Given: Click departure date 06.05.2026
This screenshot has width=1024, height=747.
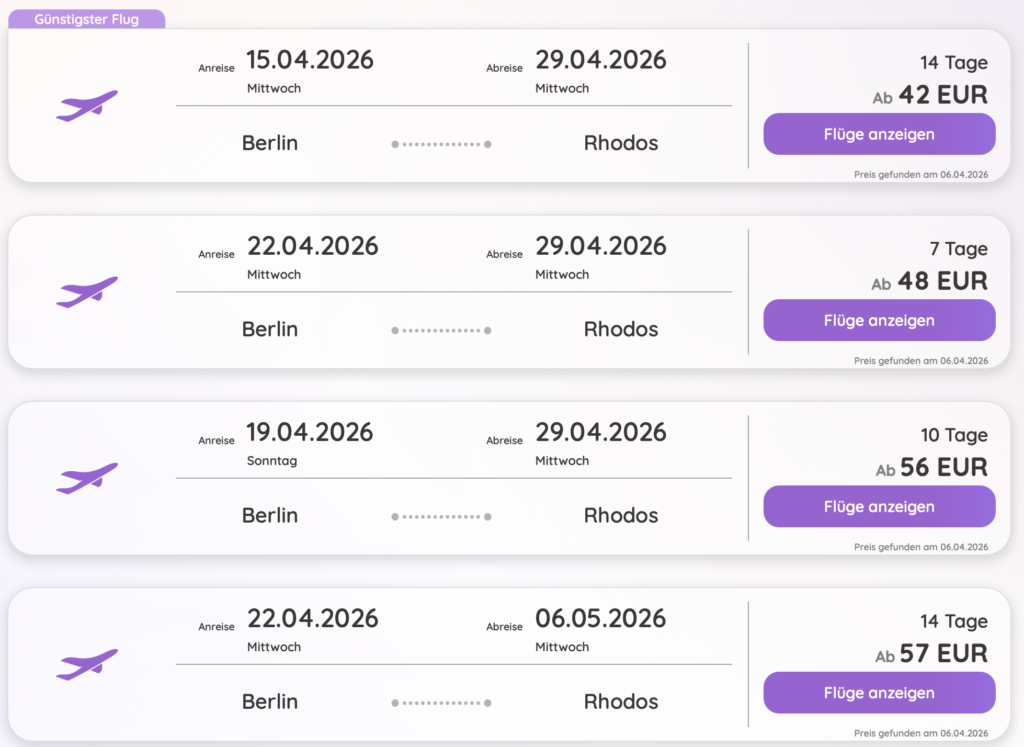Looking at the screenshot, I should click(x=600, y=619).
